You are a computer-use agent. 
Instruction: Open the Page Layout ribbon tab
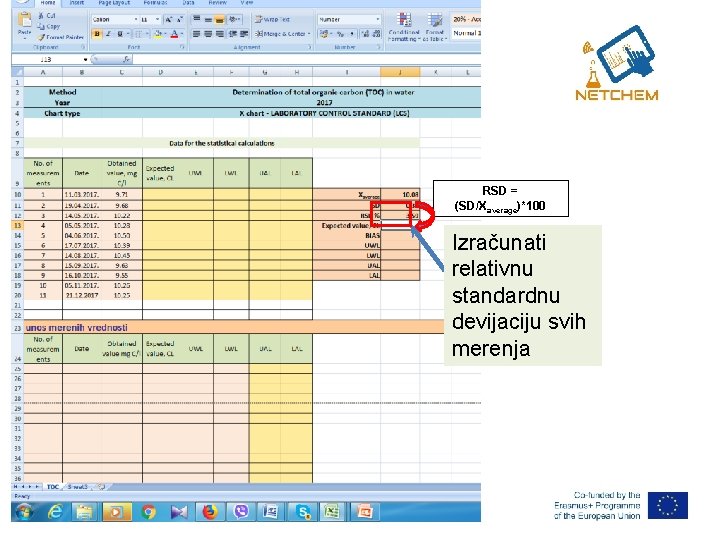114,3
